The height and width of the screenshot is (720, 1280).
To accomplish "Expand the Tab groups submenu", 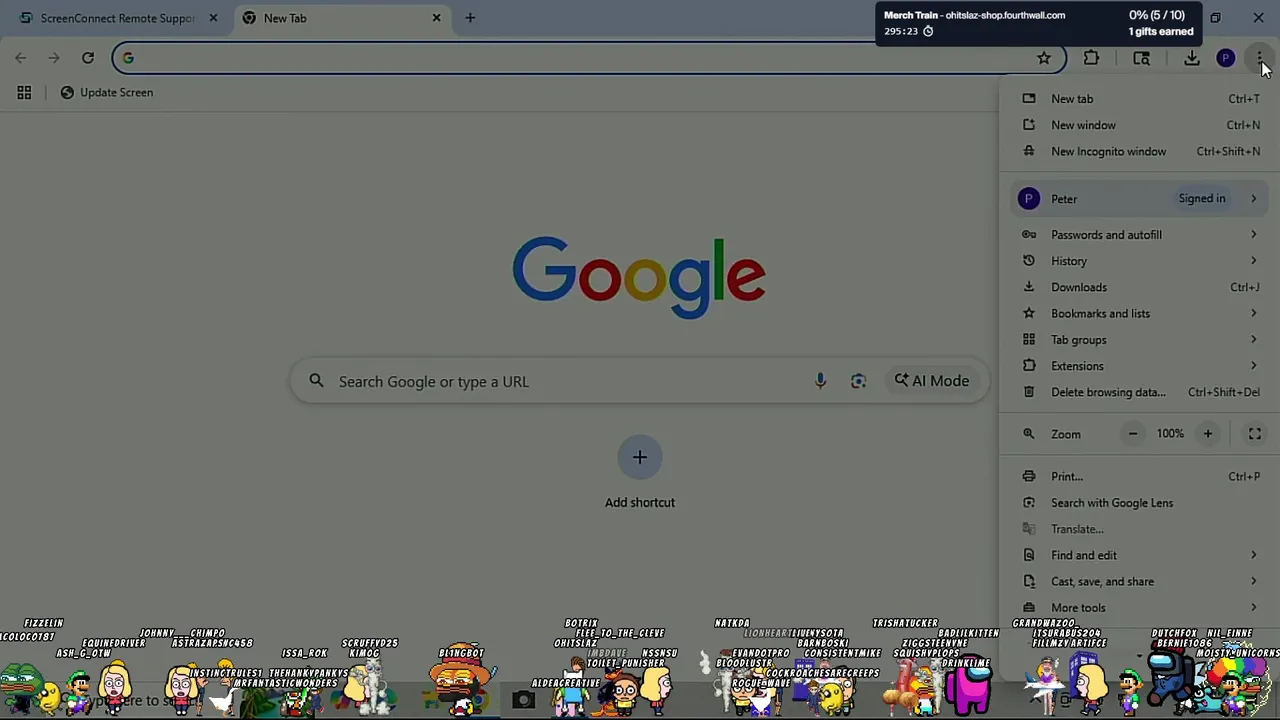I will 1139,340.
